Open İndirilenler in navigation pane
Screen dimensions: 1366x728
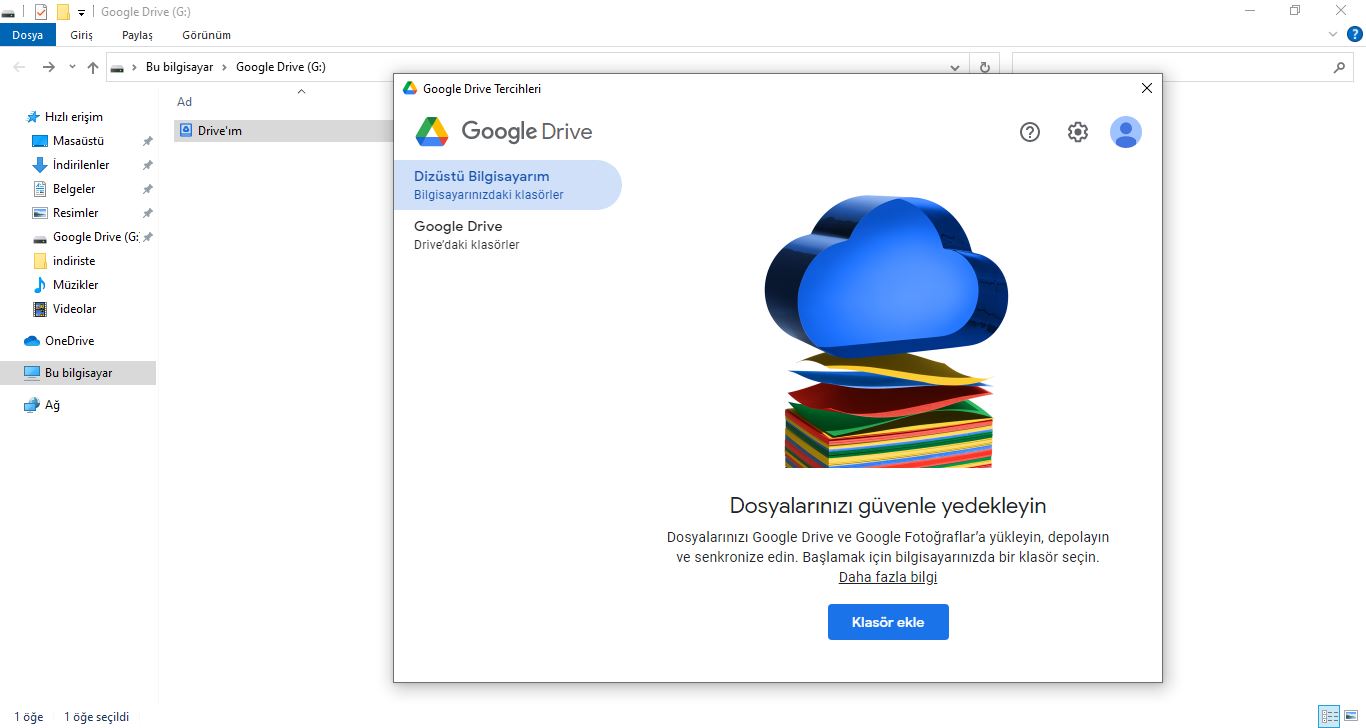tap(81, 165)
